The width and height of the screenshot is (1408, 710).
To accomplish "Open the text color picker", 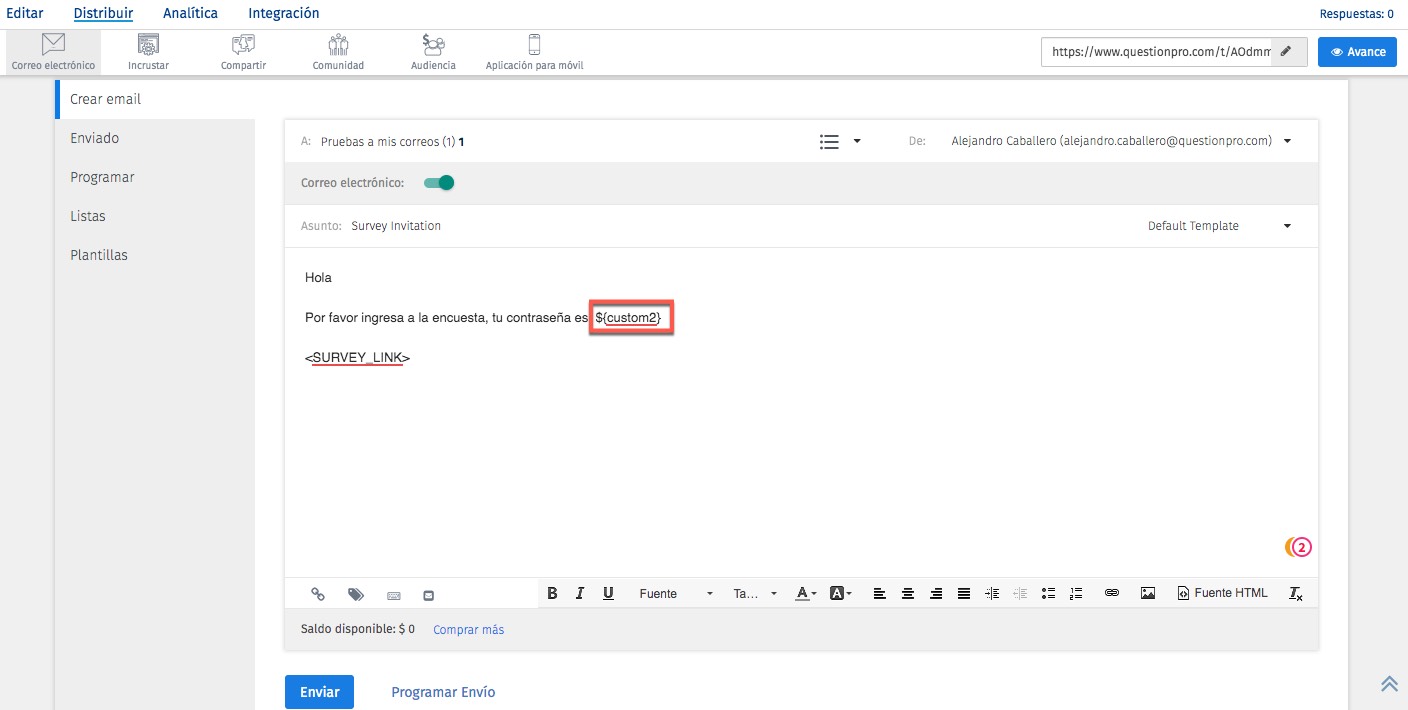I will pyautogui.click(x=806, y=593).
